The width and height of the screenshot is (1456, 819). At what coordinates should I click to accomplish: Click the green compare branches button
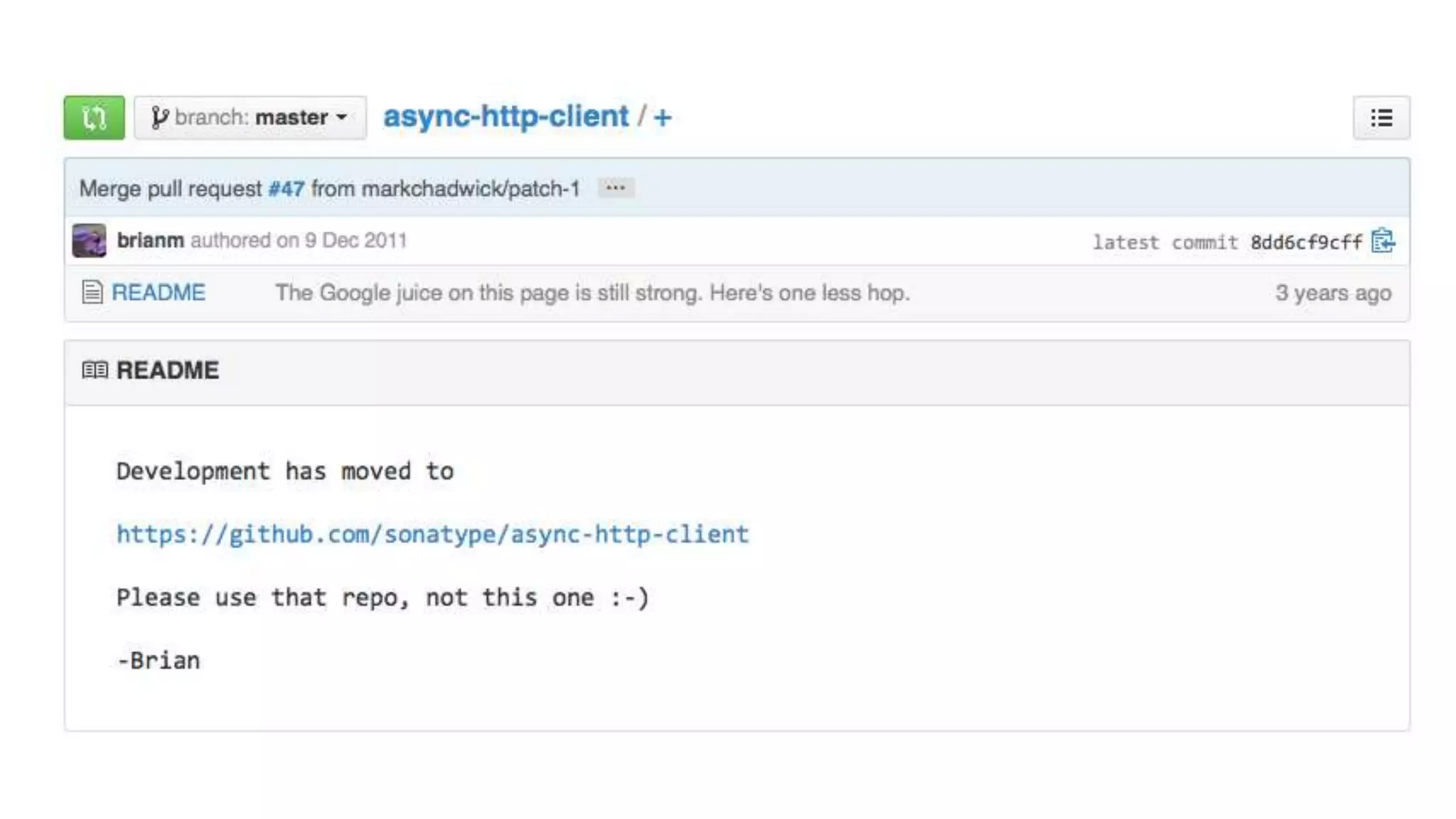tap(94, 117)
